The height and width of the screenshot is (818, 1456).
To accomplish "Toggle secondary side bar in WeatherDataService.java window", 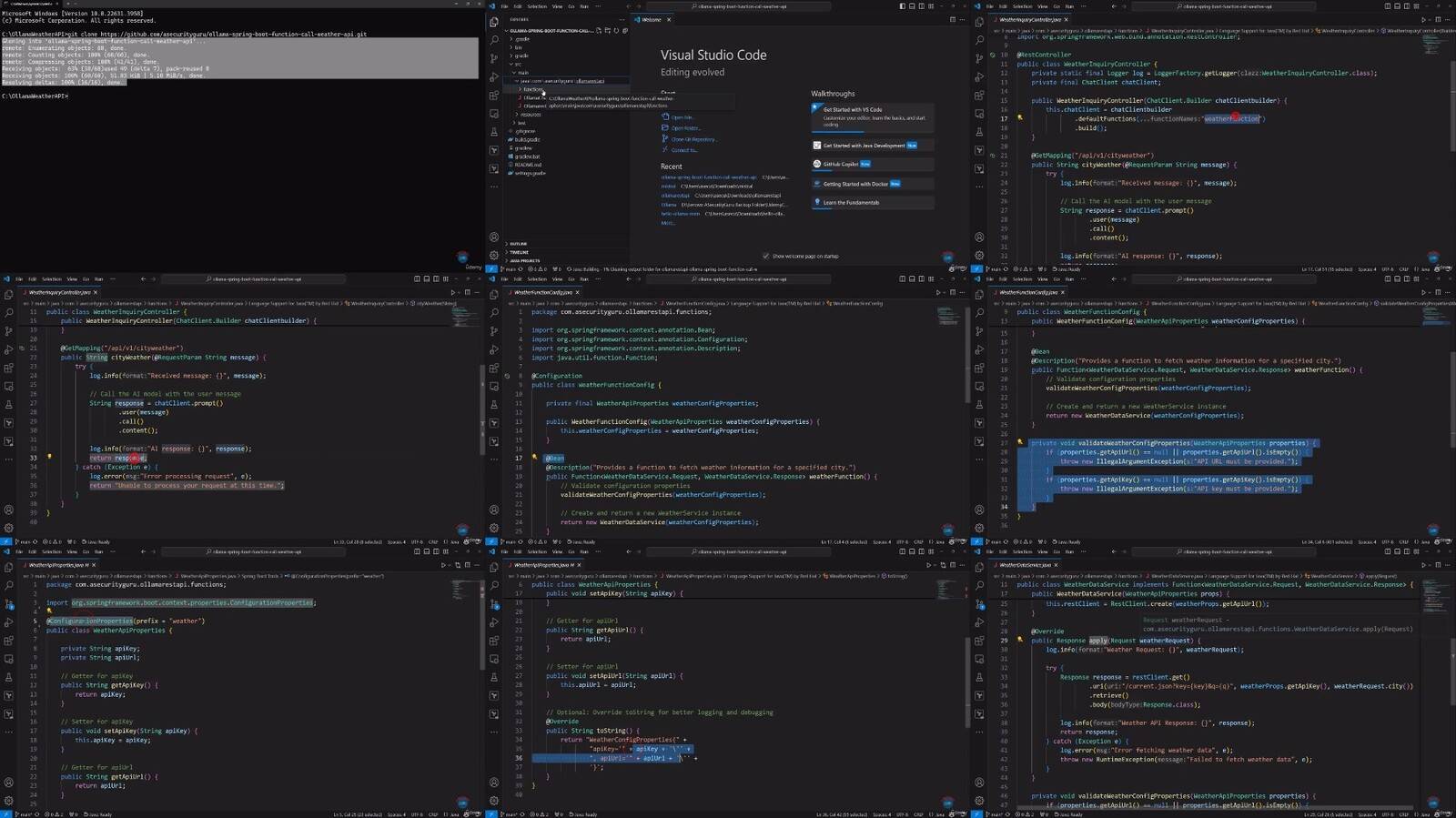I will click(x=1406, y=551).
